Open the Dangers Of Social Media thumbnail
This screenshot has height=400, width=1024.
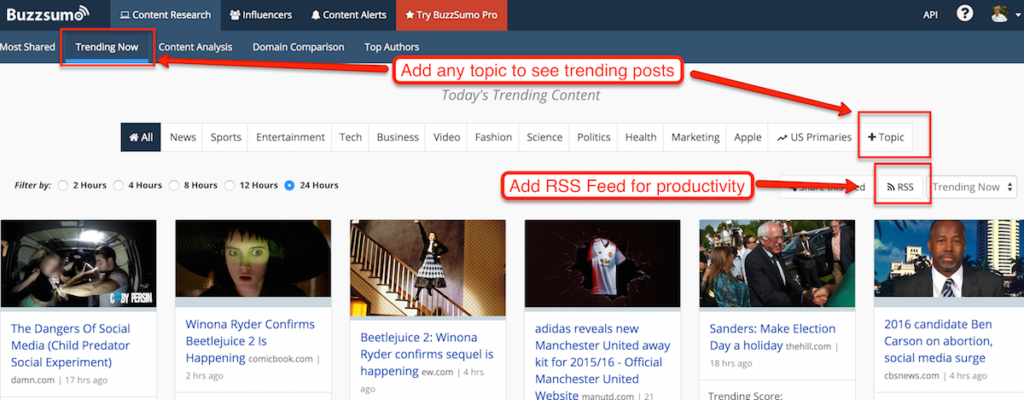78,263
